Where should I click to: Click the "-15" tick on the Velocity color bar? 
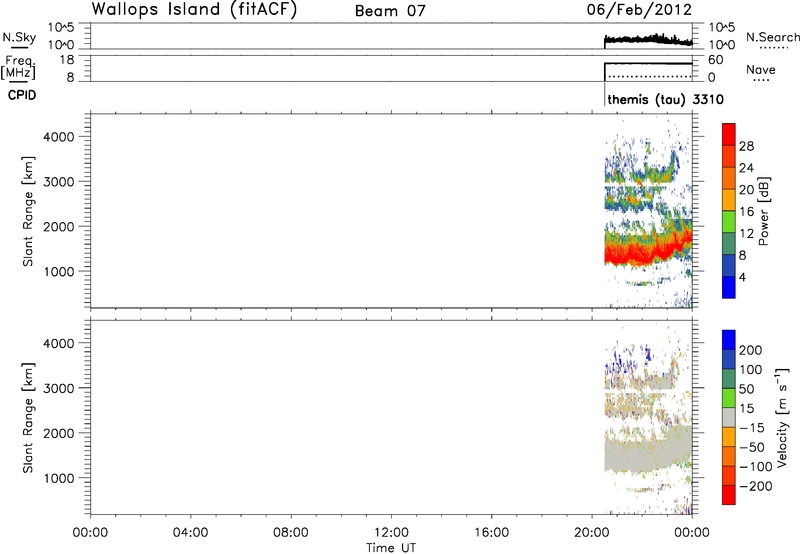pos(752,428)
